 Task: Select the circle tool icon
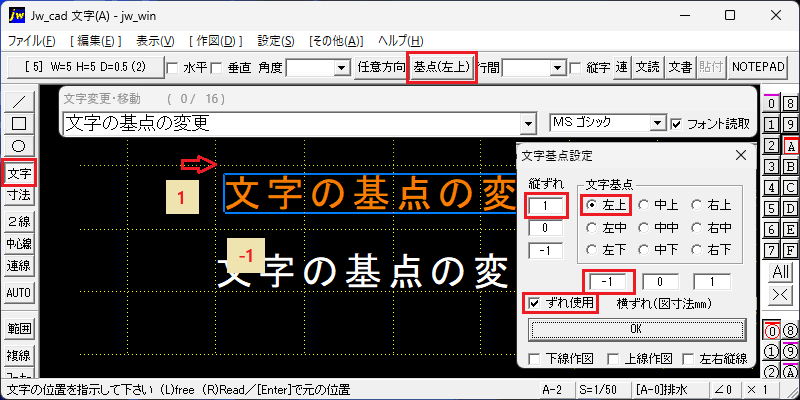pyautogui.click(x=19, y=146)
